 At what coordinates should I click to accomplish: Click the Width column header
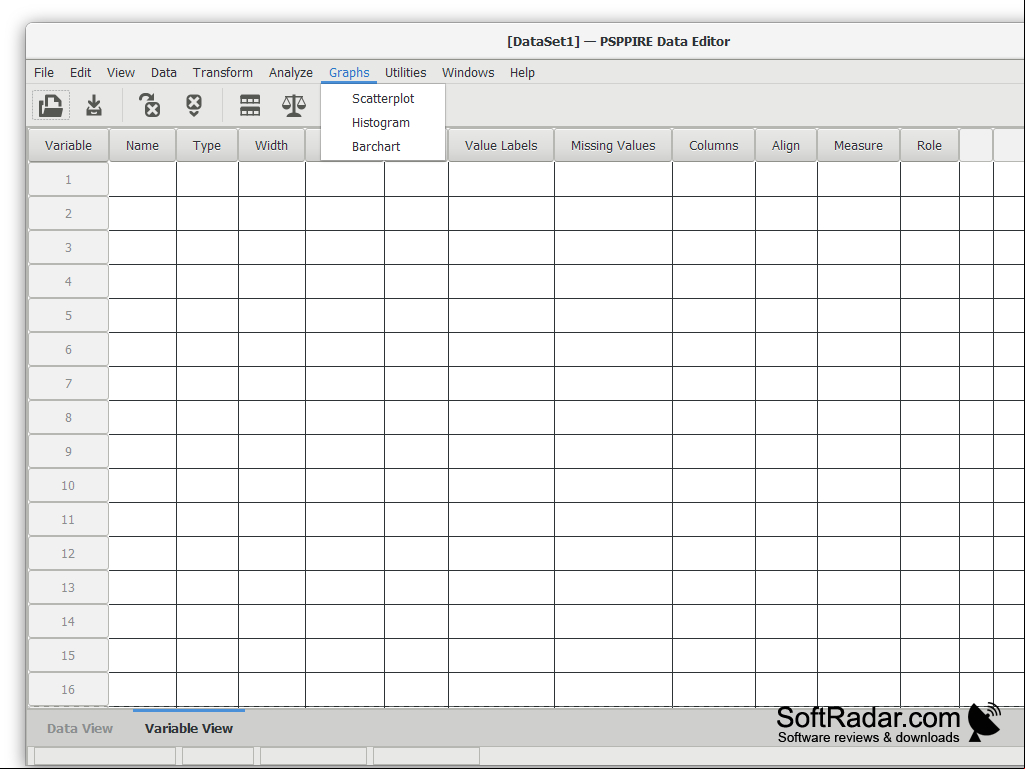point(271,145)
